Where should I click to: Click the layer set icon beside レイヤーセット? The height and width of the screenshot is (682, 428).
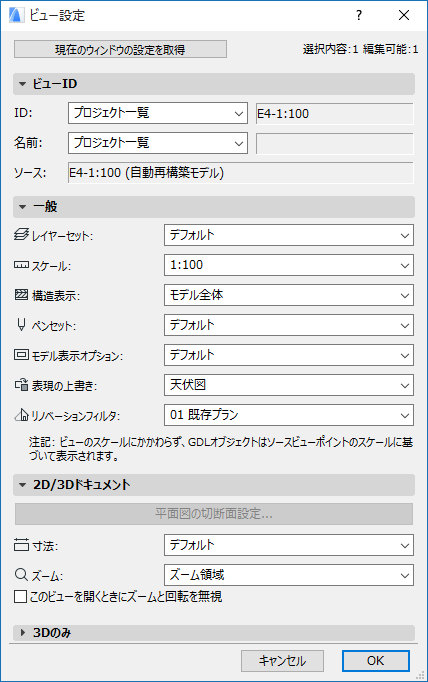[21, 235]
